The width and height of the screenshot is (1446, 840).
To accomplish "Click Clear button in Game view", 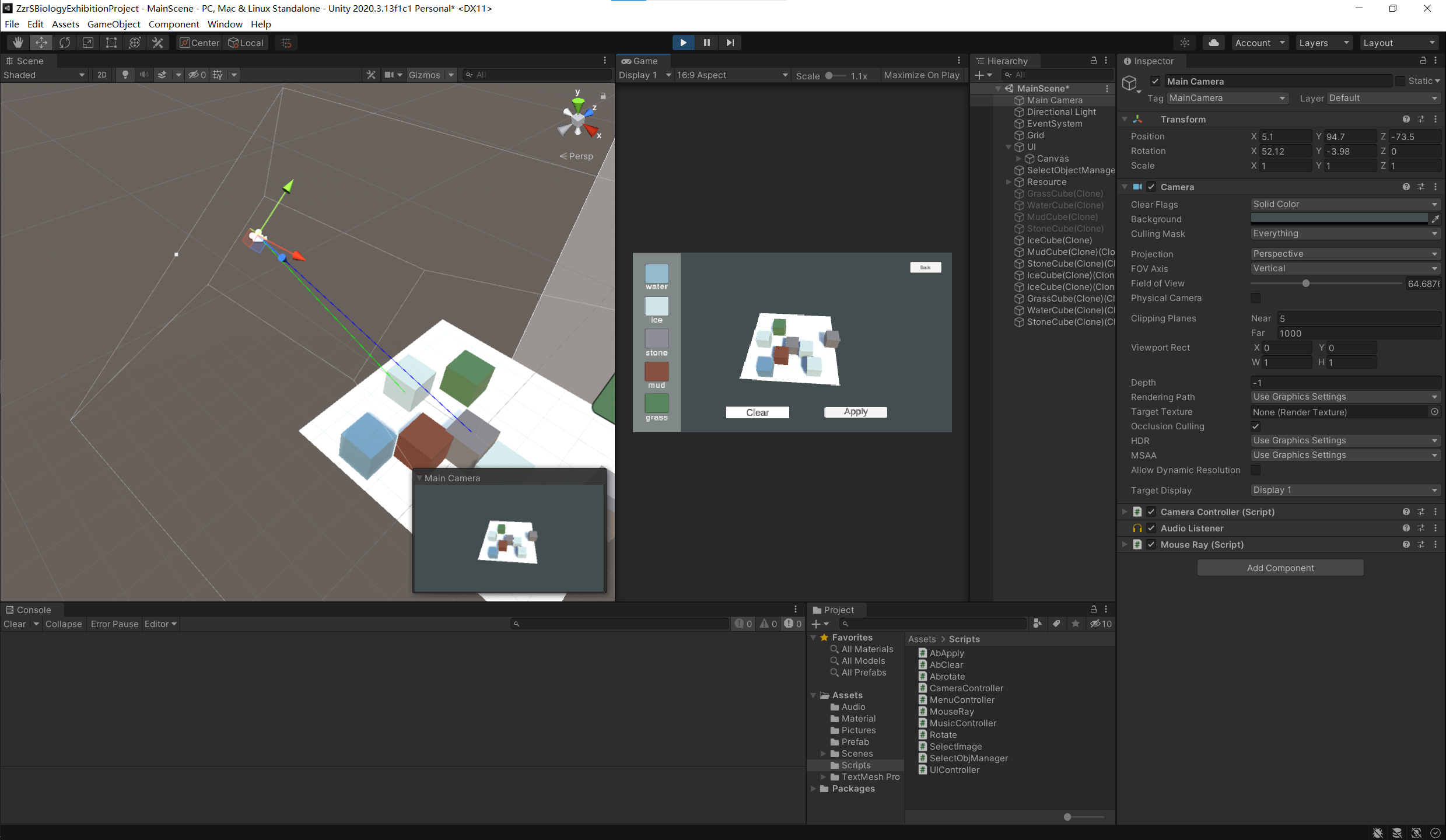I will [x=758, y=412].
